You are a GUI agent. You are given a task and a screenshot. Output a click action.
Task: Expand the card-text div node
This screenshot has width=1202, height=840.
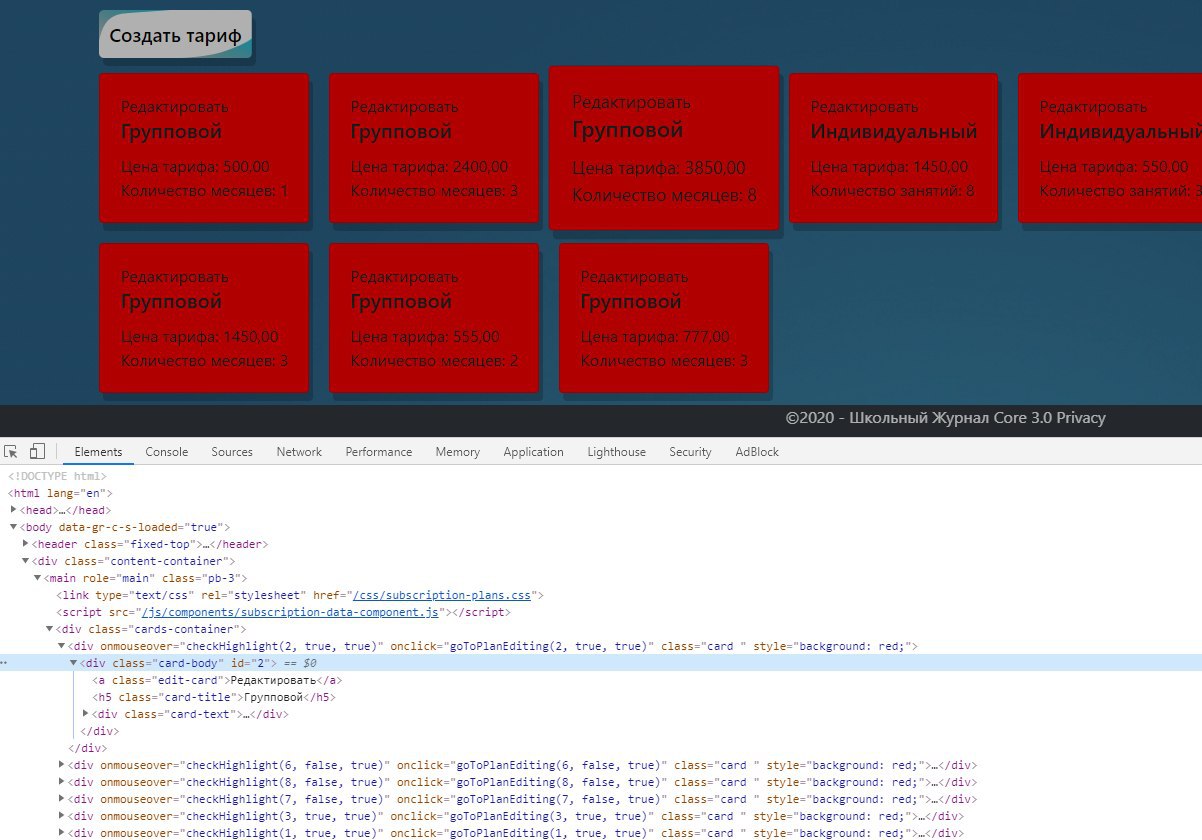click(x=86, y=714)
